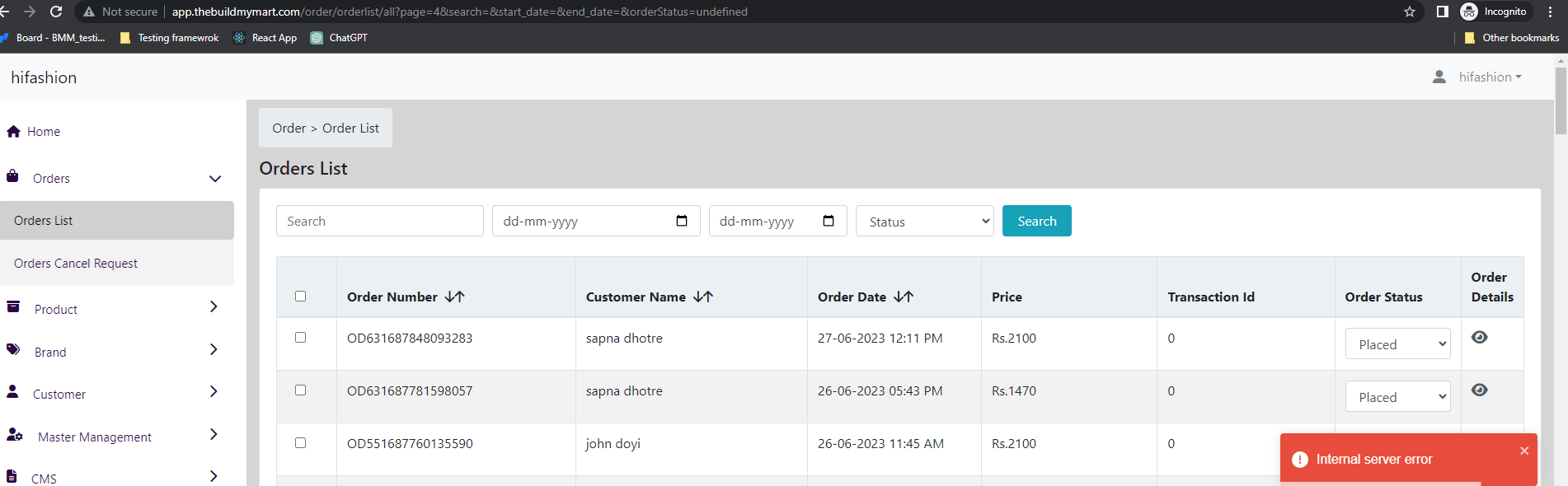
Task: Click the teal Search button
Action: click(1037, 221)
